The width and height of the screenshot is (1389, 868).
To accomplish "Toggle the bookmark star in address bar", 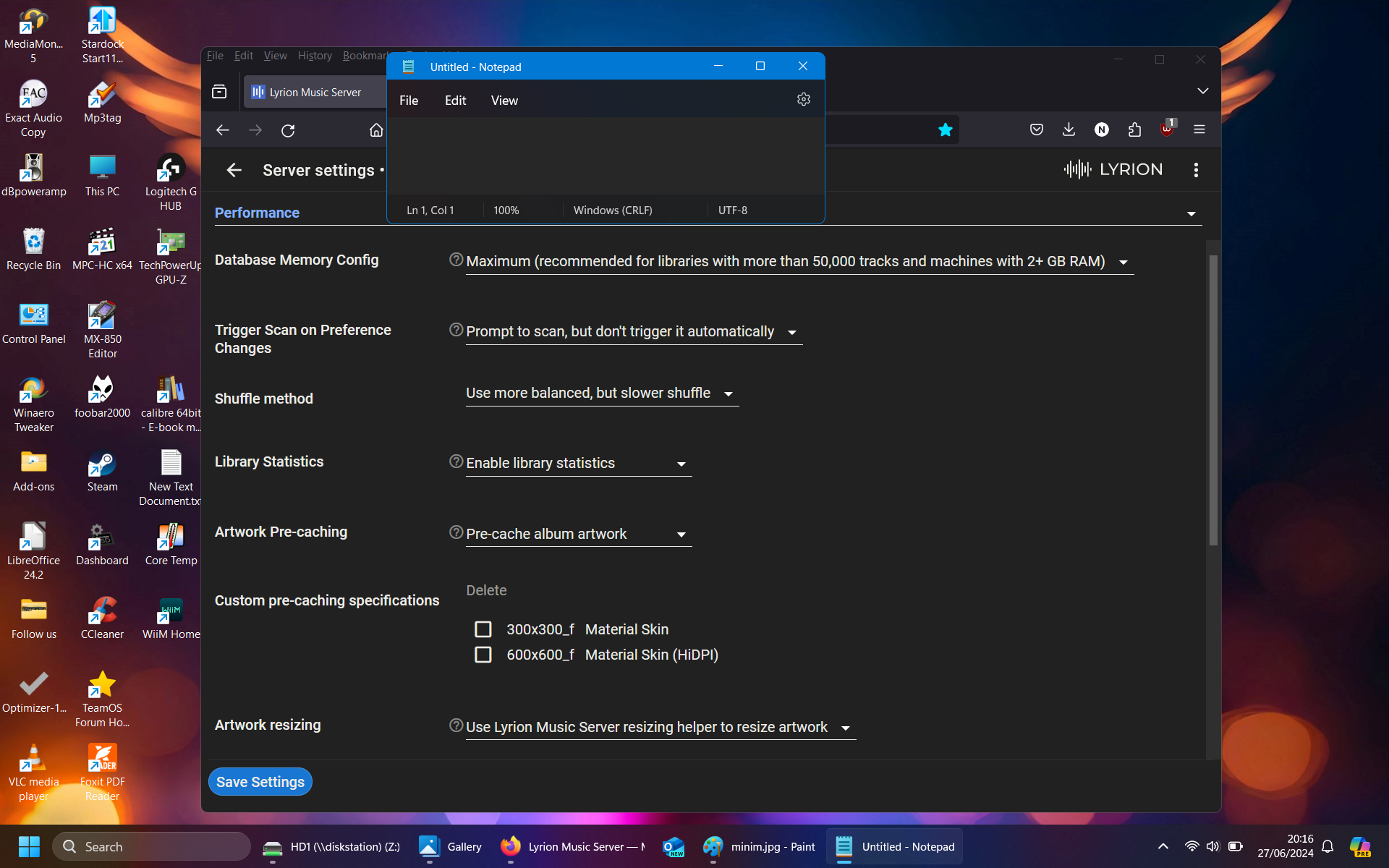I will point(945,129).
